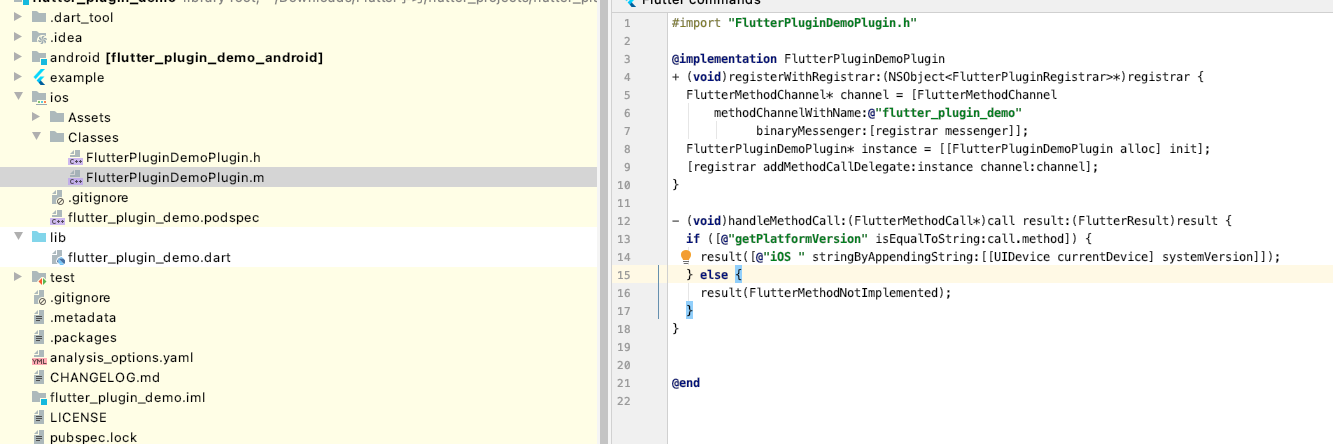This screenshot has width=1333, height=444.
Task: Click the ios .gitignore file icon
Action: [x=58, y=197]
